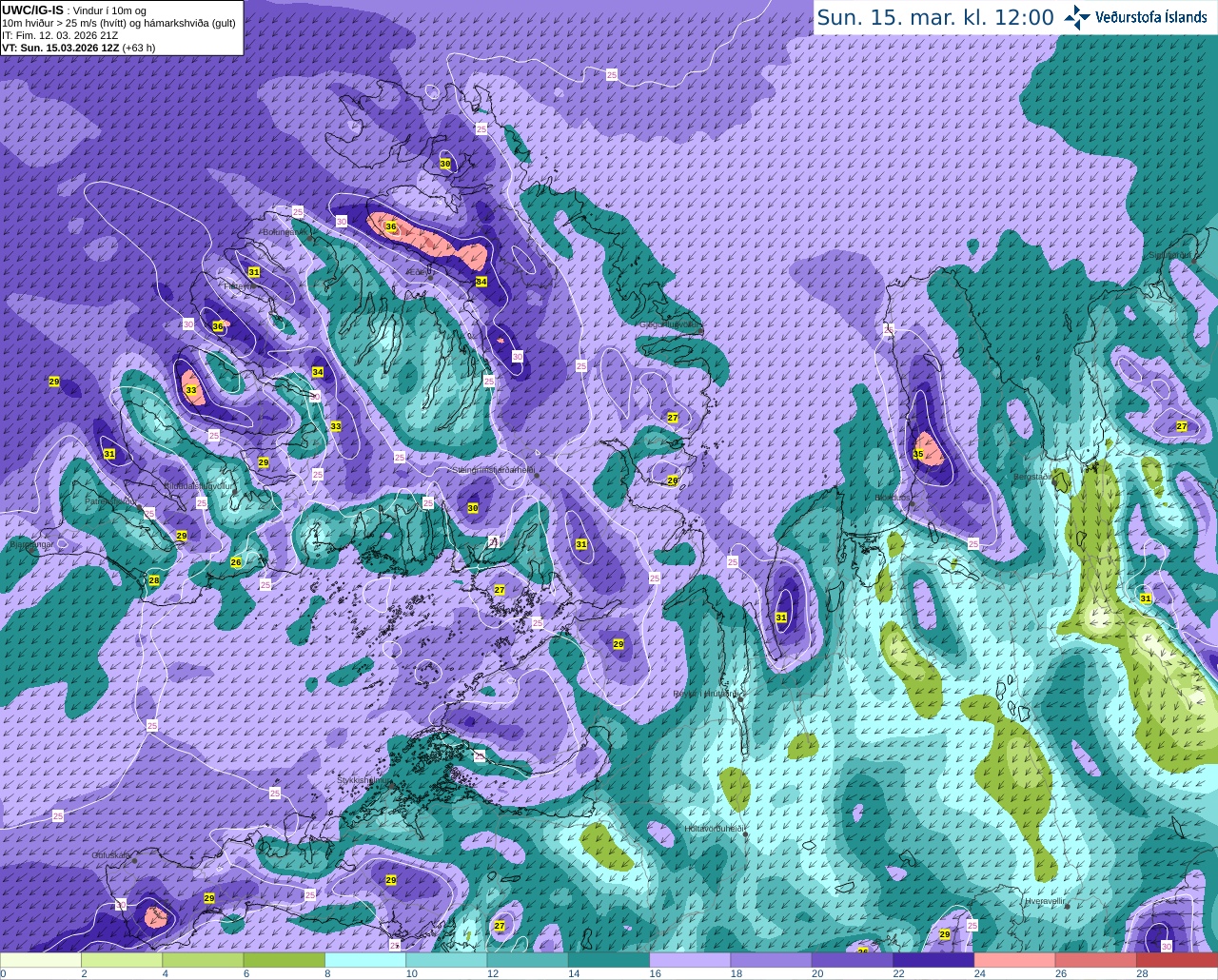Select the olive green 6–8 legend swatch
1218x980 pixels.
[x=285, y=960]
